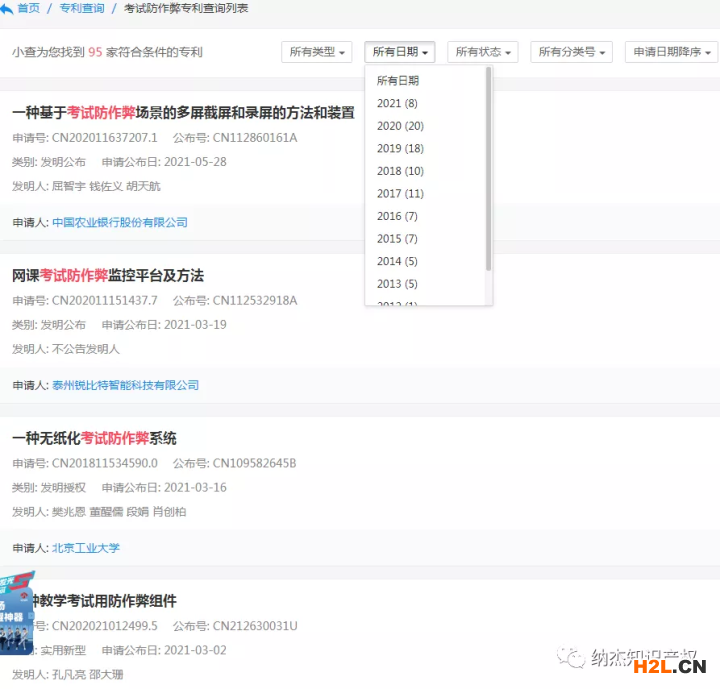Image resolution: width=720 pixels, height=689 pixels.
Task: Change sorting via 申请日期降序 dropdown
Action: 671,52
